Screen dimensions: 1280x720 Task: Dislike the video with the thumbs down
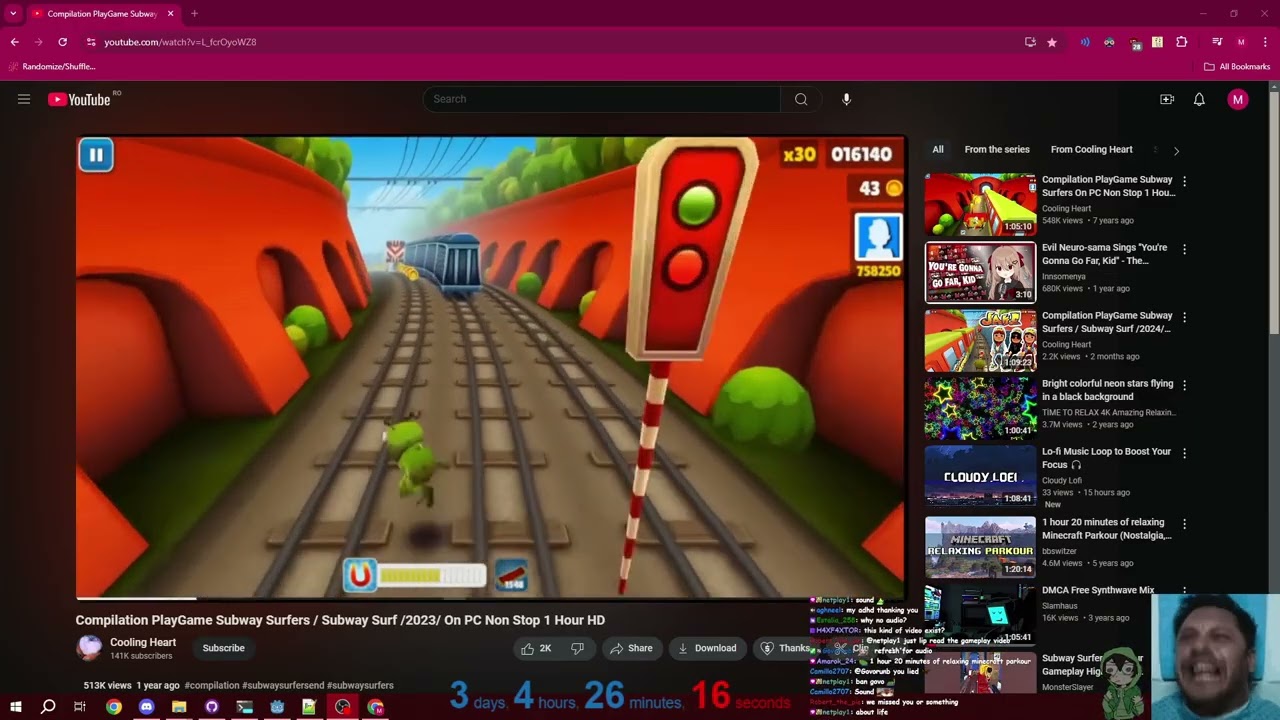click(577, 648)
